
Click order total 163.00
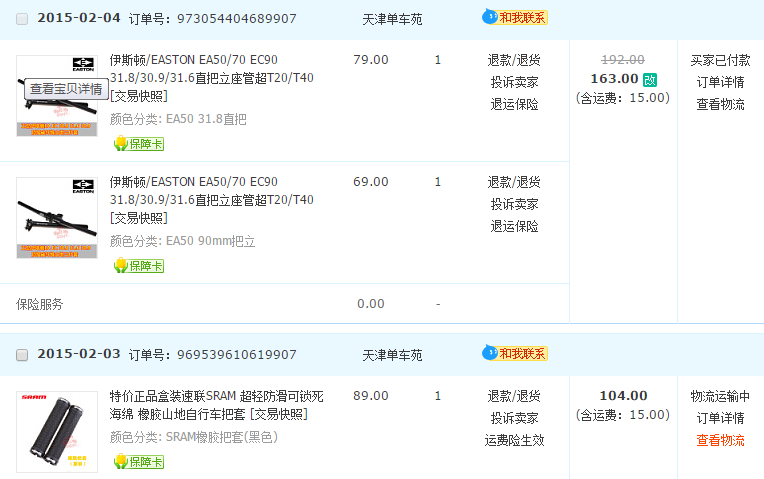[x=614, y=78]
